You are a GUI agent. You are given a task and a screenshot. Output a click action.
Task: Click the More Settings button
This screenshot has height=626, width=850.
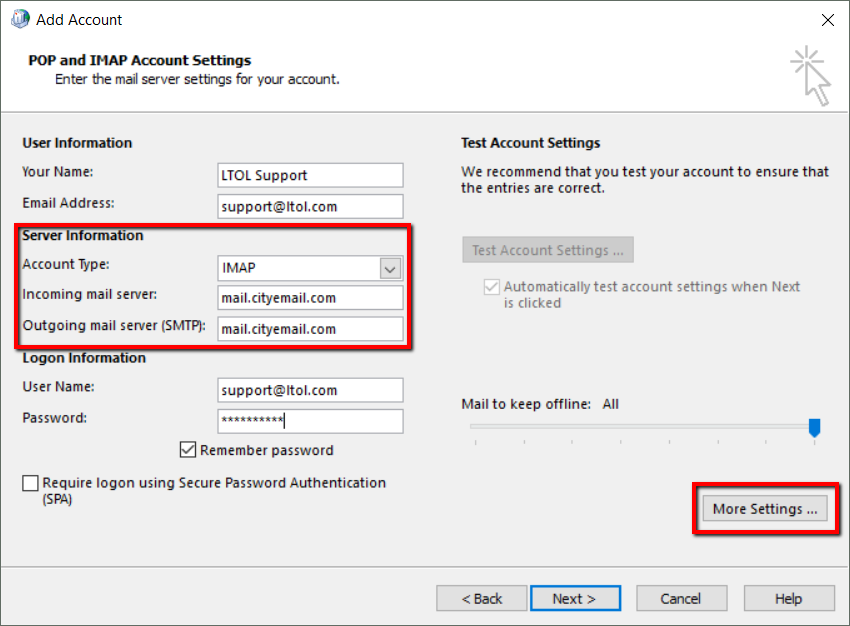[x=765, y=509]
